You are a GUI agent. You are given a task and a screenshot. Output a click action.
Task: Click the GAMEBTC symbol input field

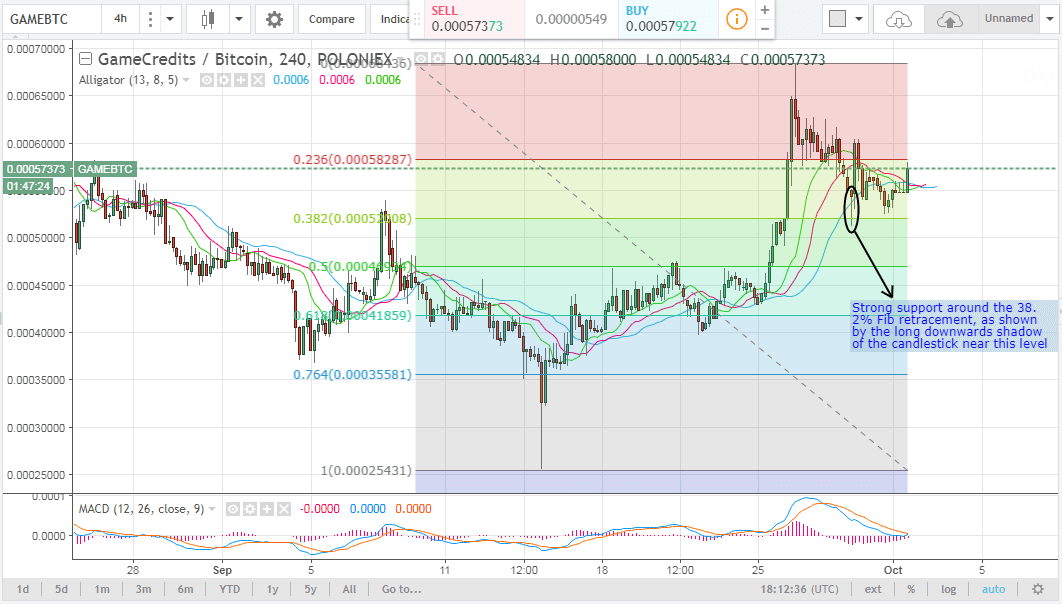(51, 19)
